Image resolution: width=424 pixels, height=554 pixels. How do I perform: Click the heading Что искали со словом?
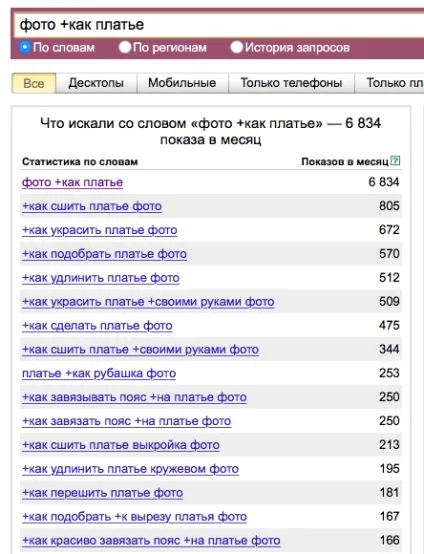coord(211,131)
